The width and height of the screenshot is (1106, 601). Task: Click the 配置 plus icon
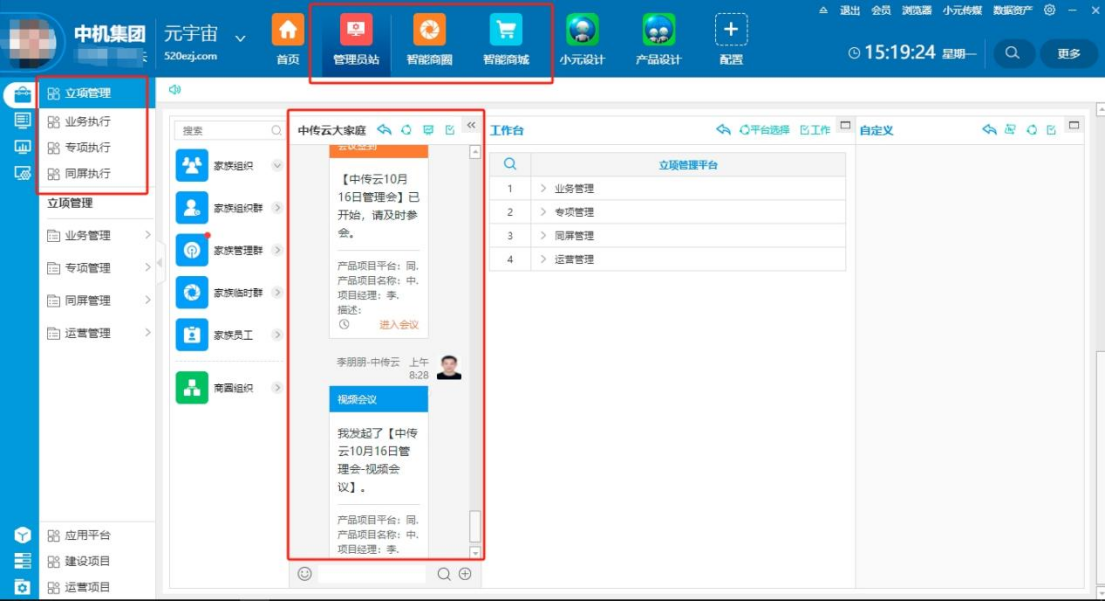pos(731,30)
